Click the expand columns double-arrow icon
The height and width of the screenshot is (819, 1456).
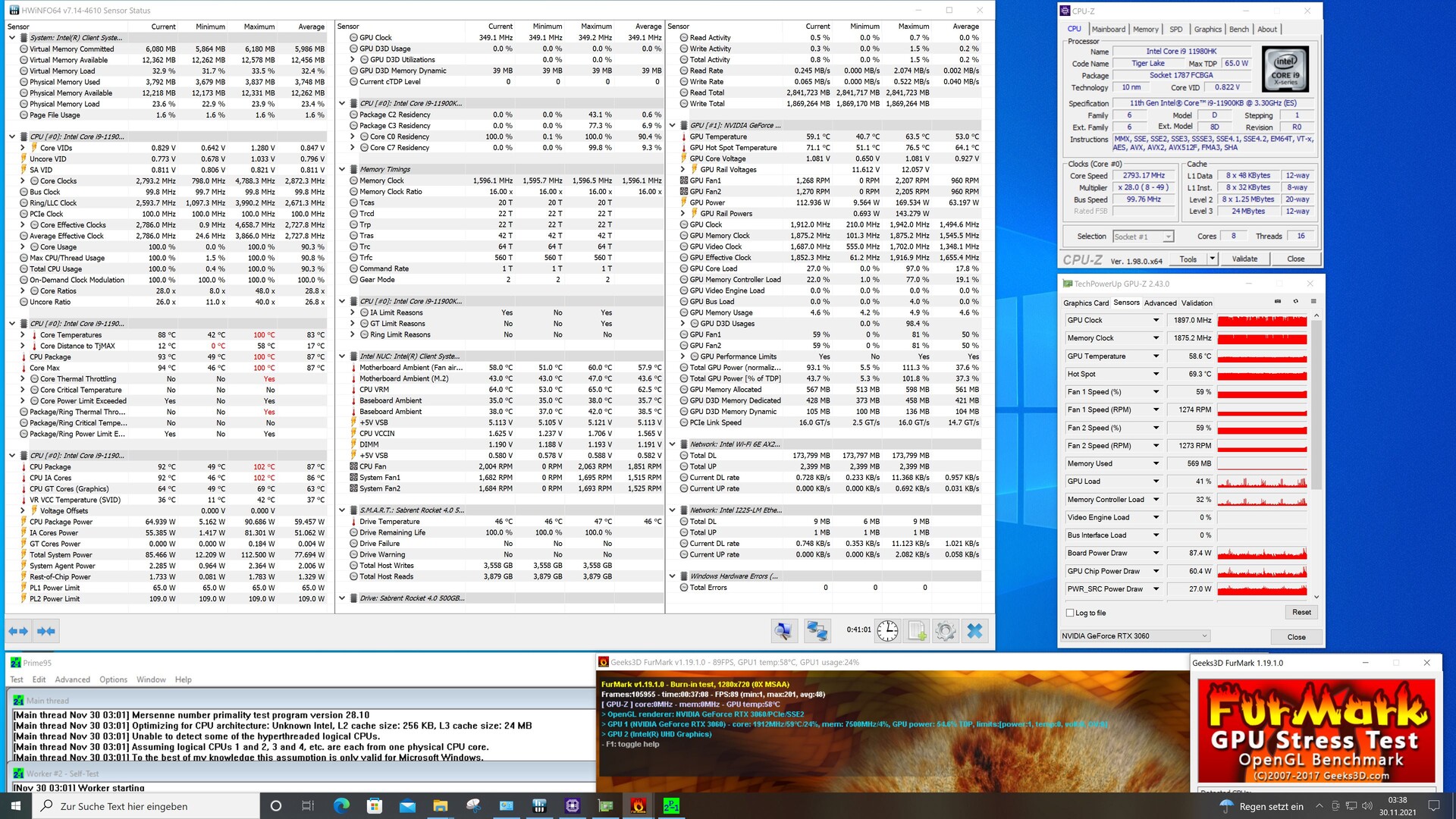pyautogui.click(x=18, y=631)
